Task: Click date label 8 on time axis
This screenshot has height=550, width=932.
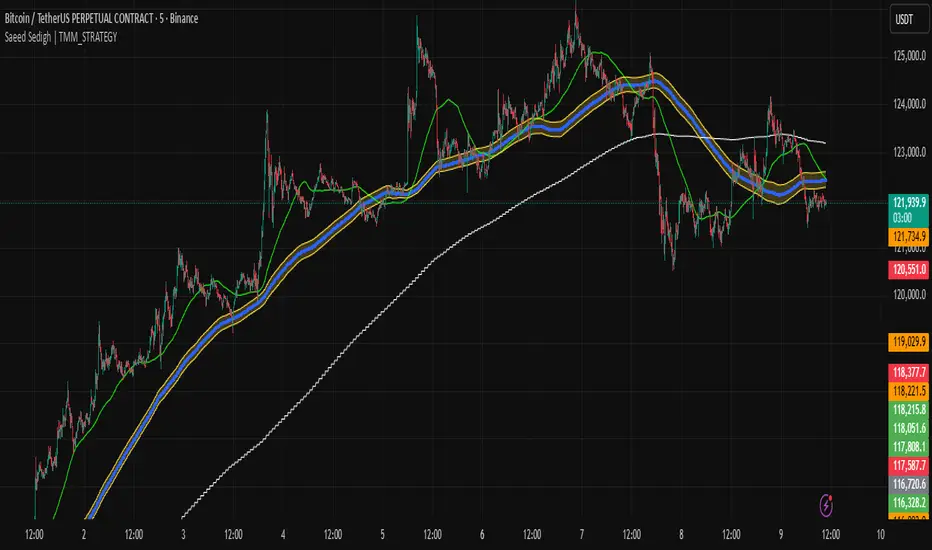Action: 681,535
